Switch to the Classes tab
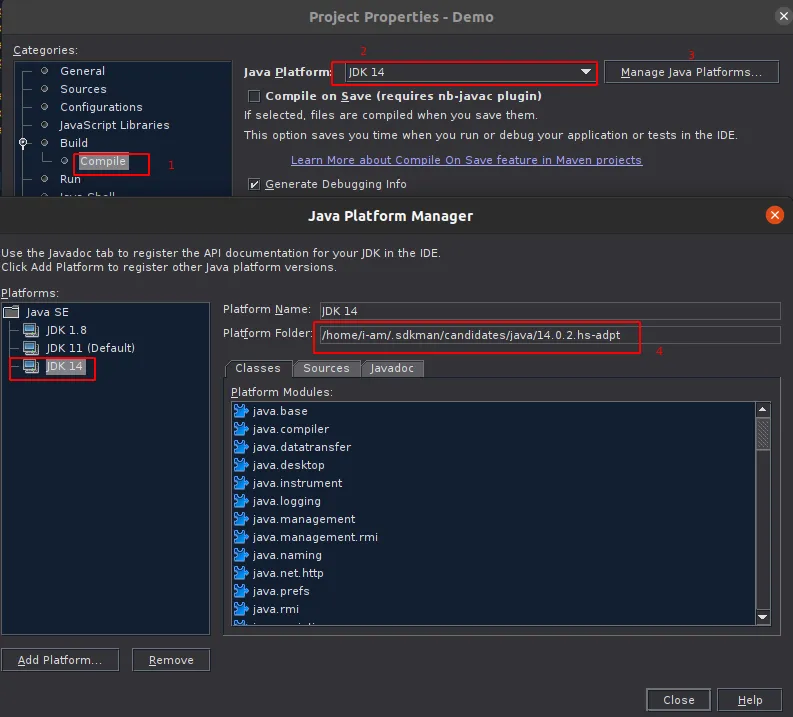Screen dimensions: 793x717 (x=258, y=368)
